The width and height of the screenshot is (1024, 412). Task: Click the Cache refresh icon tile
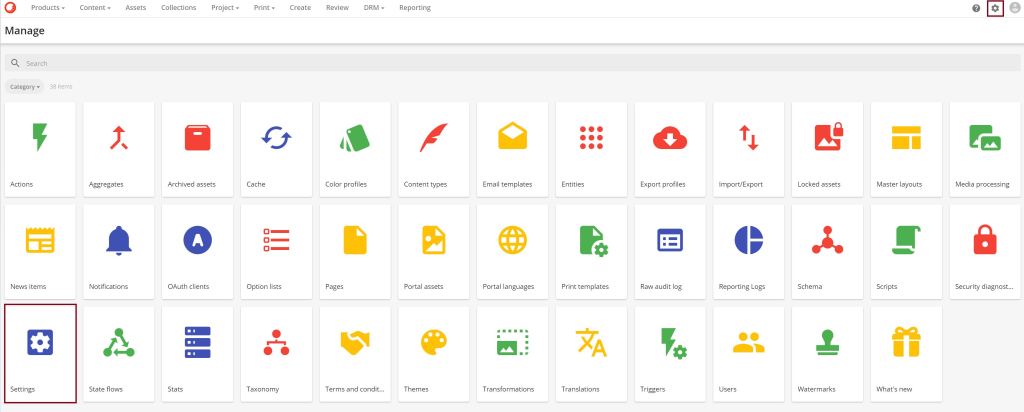tap(276, 148)
